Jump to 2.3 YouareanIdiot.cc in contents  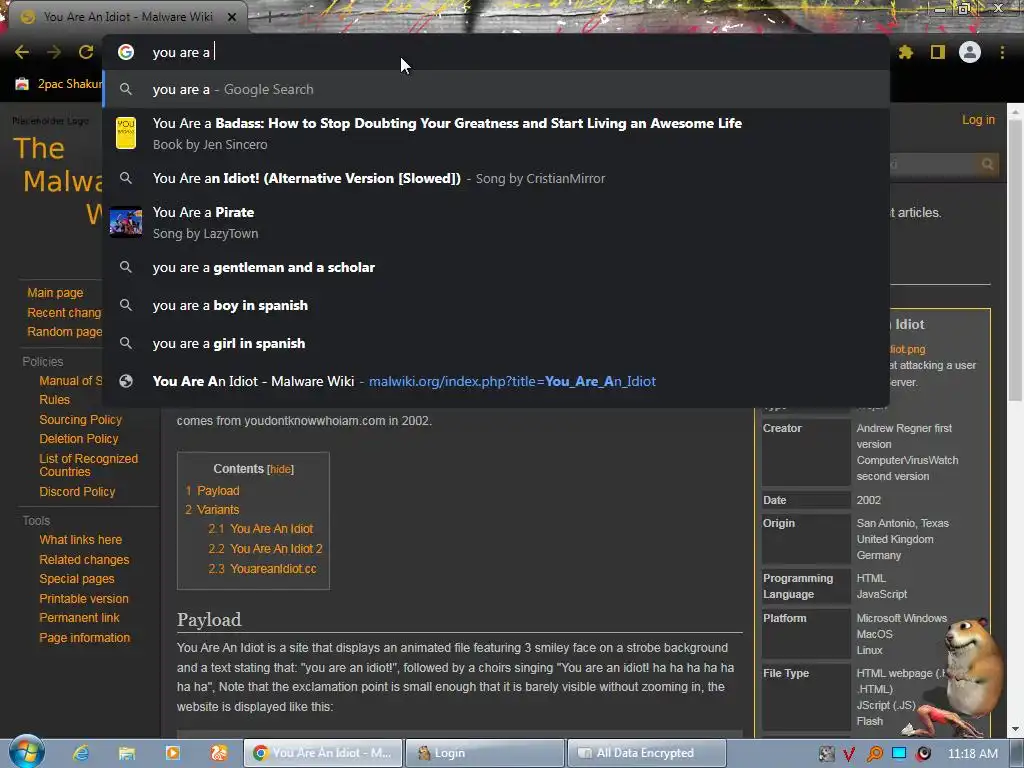coord(263,569)
